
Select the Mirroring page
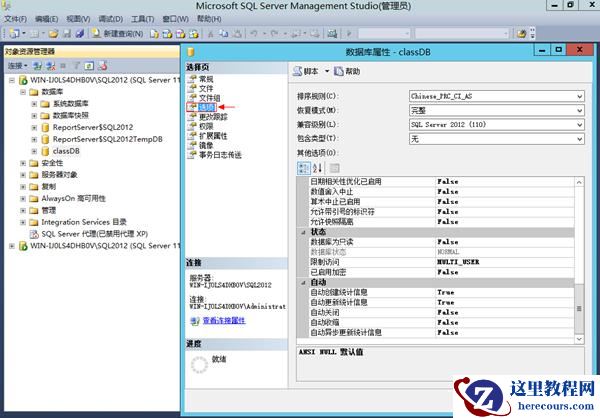pyautogui.click(x=206, y=145)
